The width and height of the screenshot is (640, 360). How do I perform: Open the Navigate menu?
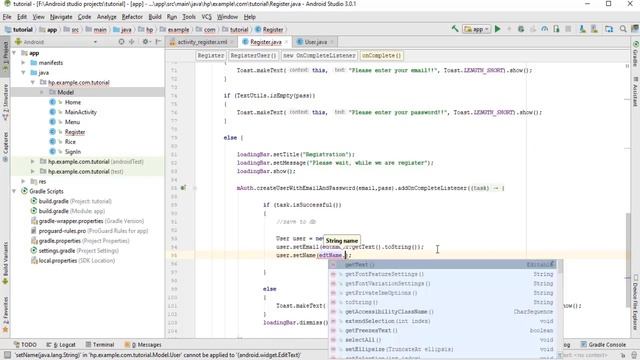[61, 17]
